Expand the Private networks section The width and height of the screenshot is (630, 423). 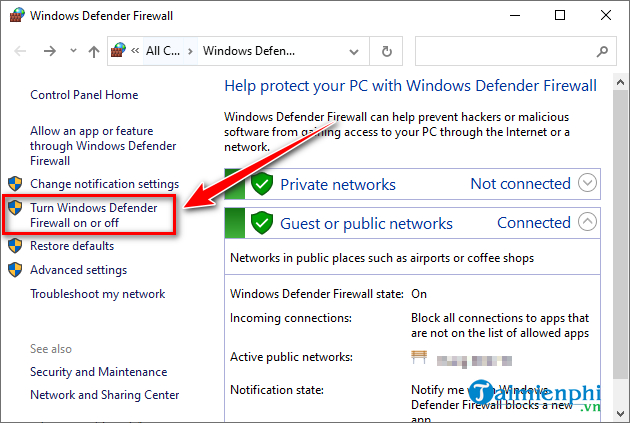click(x=588, y=183)
